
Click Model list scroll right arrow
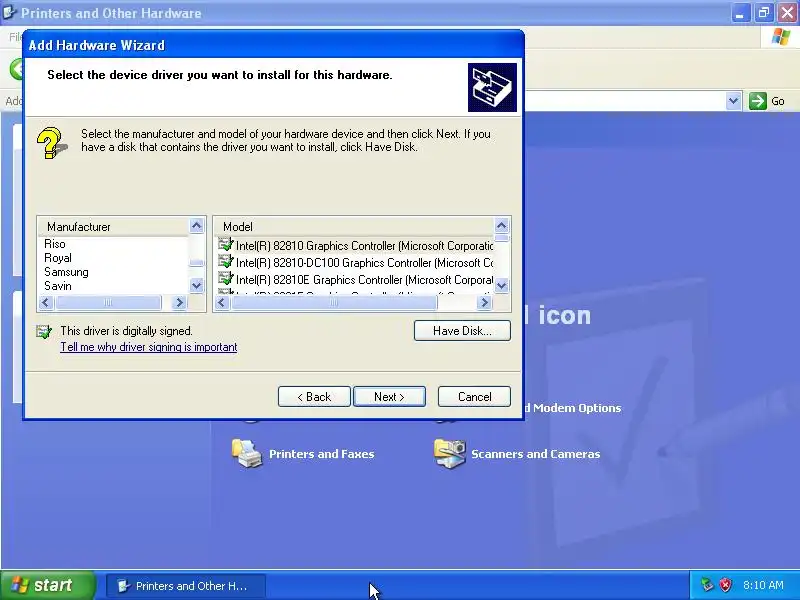[484, 303]
